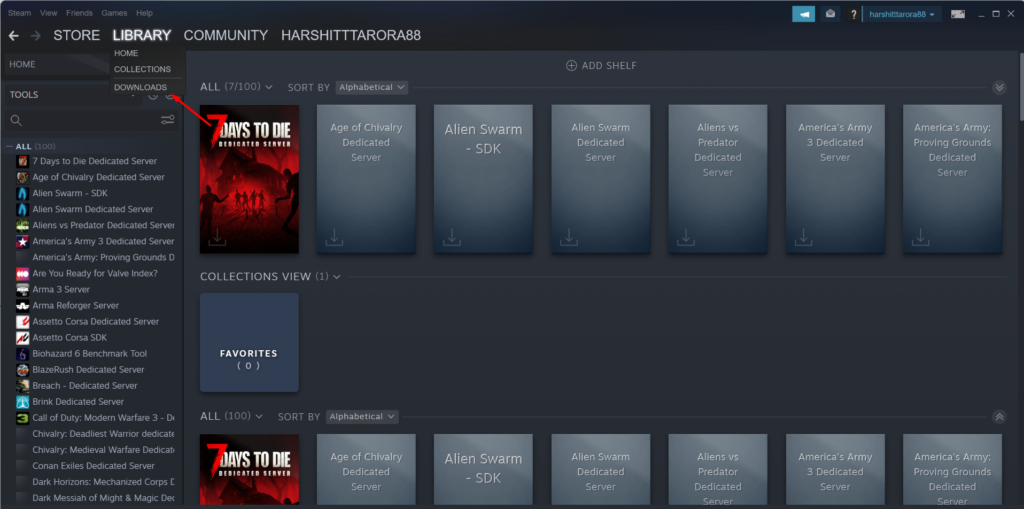Viewport: 1024px width, 509px height.
Task: Click download icon on 7 Days to Die cover in ALL (7/100) shelf
Action: [x=217, y=238]
